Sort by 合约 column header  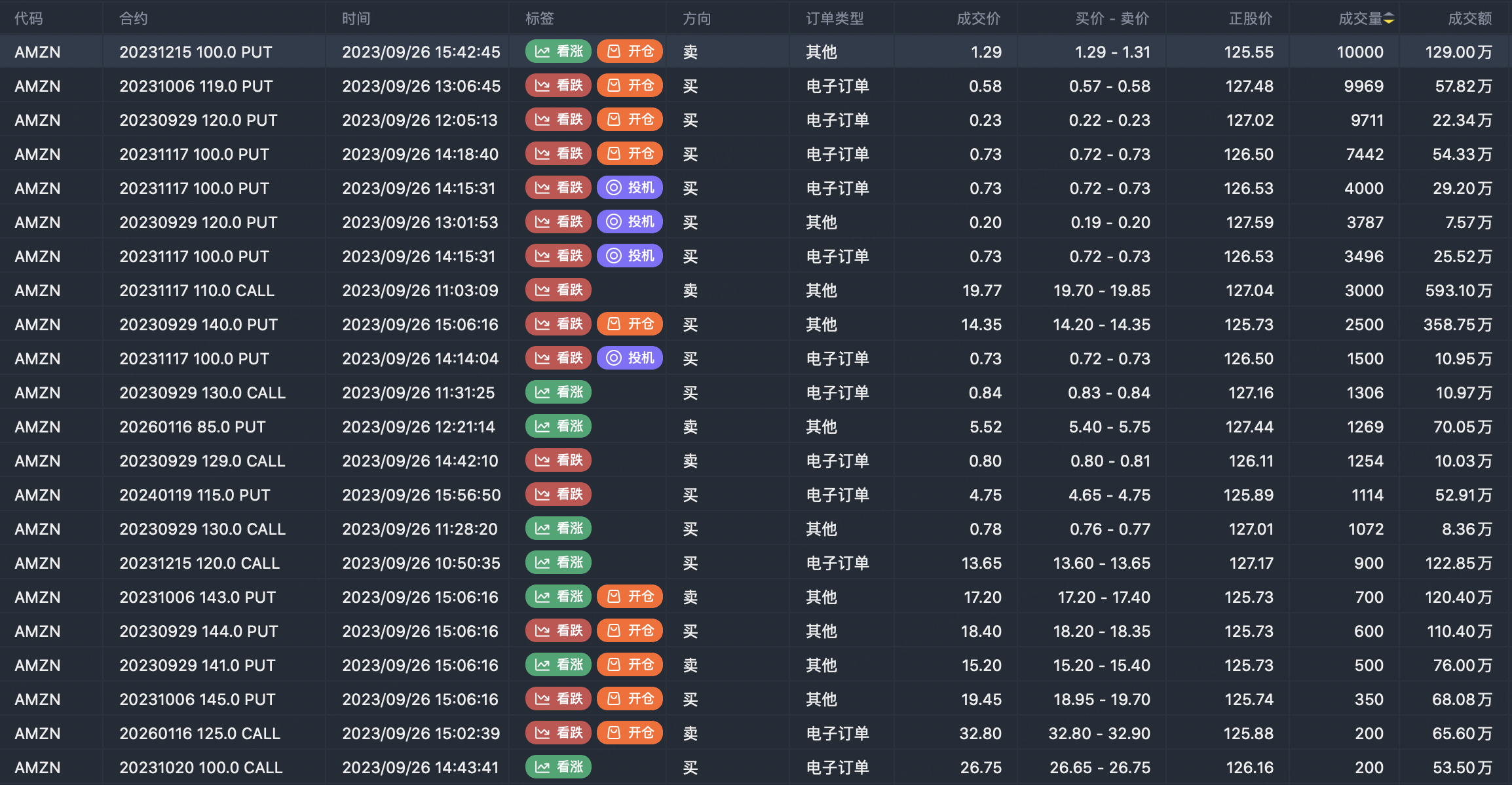[134, 18]
